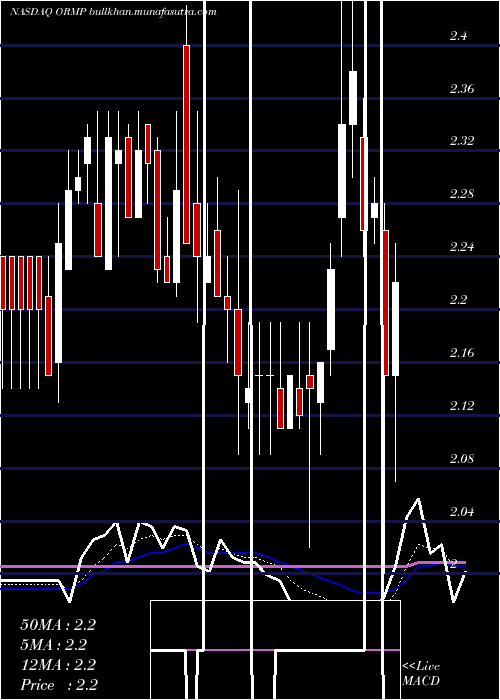This screenshot has height=700, width=500.
Task: Click the 2.32 price axis label
Action: (462, 141)
